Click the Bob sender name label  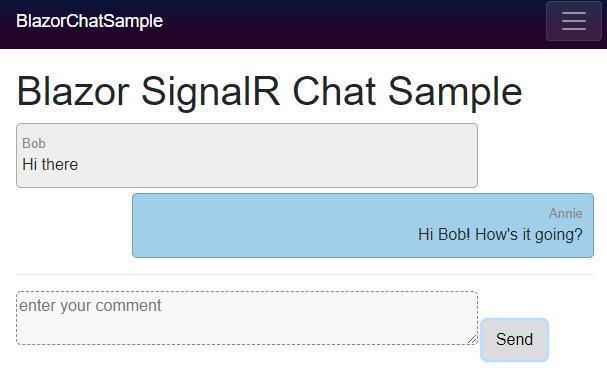click(x=34, y=143)
